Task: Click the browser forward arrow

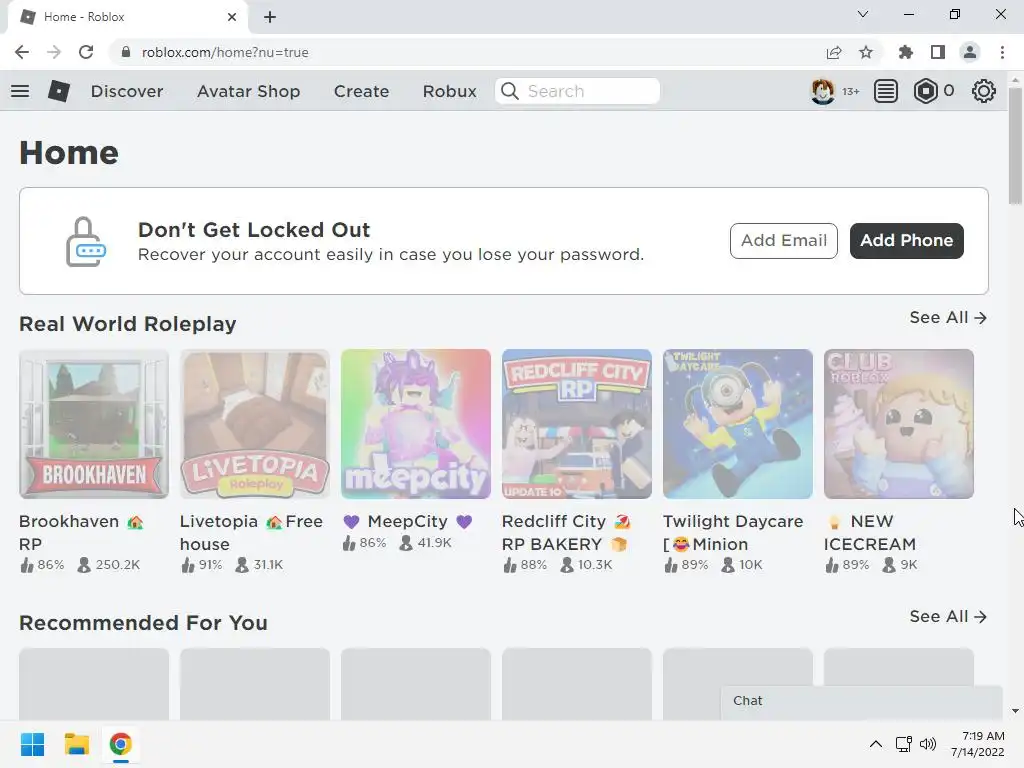Action: pyautogui.click(x=54, y=52)
